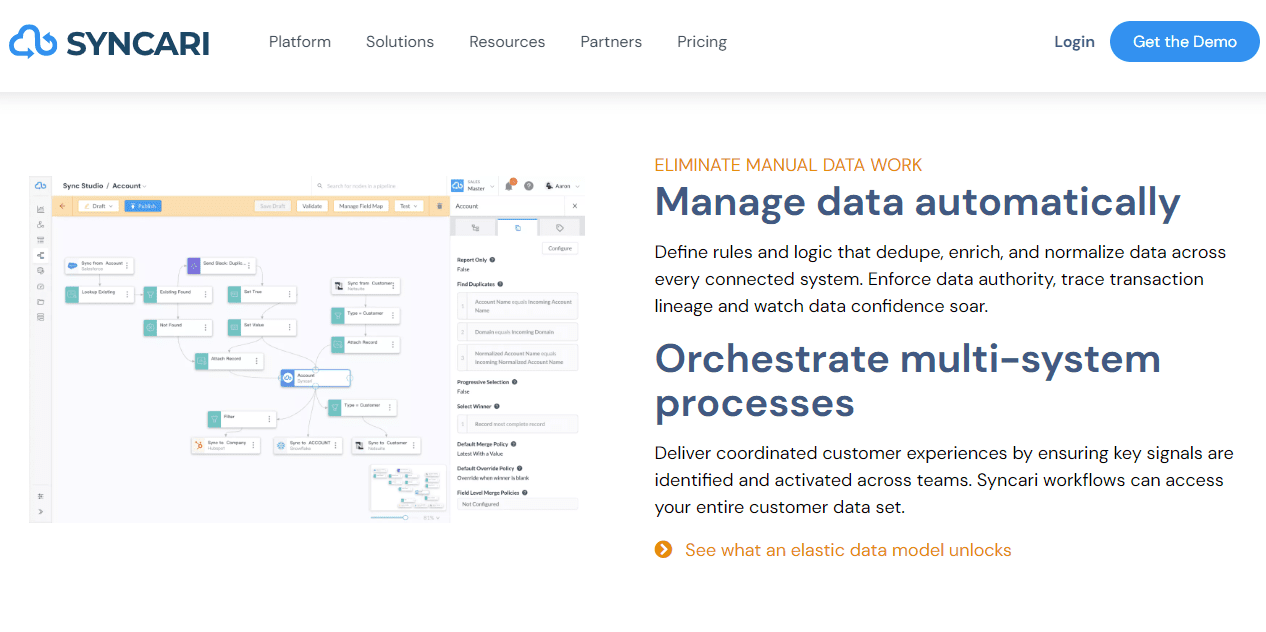Select the Salesforce Sync from Account node
Screen dimensions: 1266x632
click(x=99, y=266)
